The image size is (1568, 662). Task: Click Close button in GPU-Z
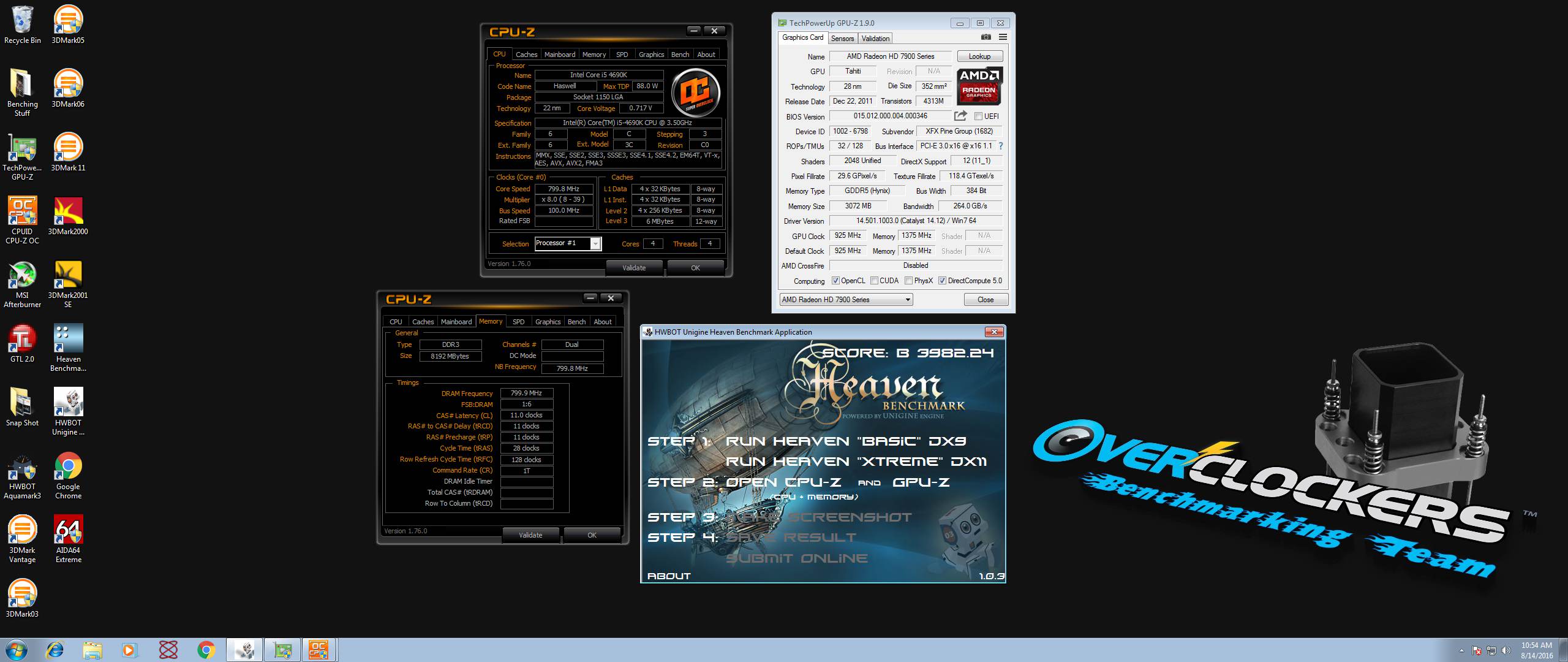[986, 300]
